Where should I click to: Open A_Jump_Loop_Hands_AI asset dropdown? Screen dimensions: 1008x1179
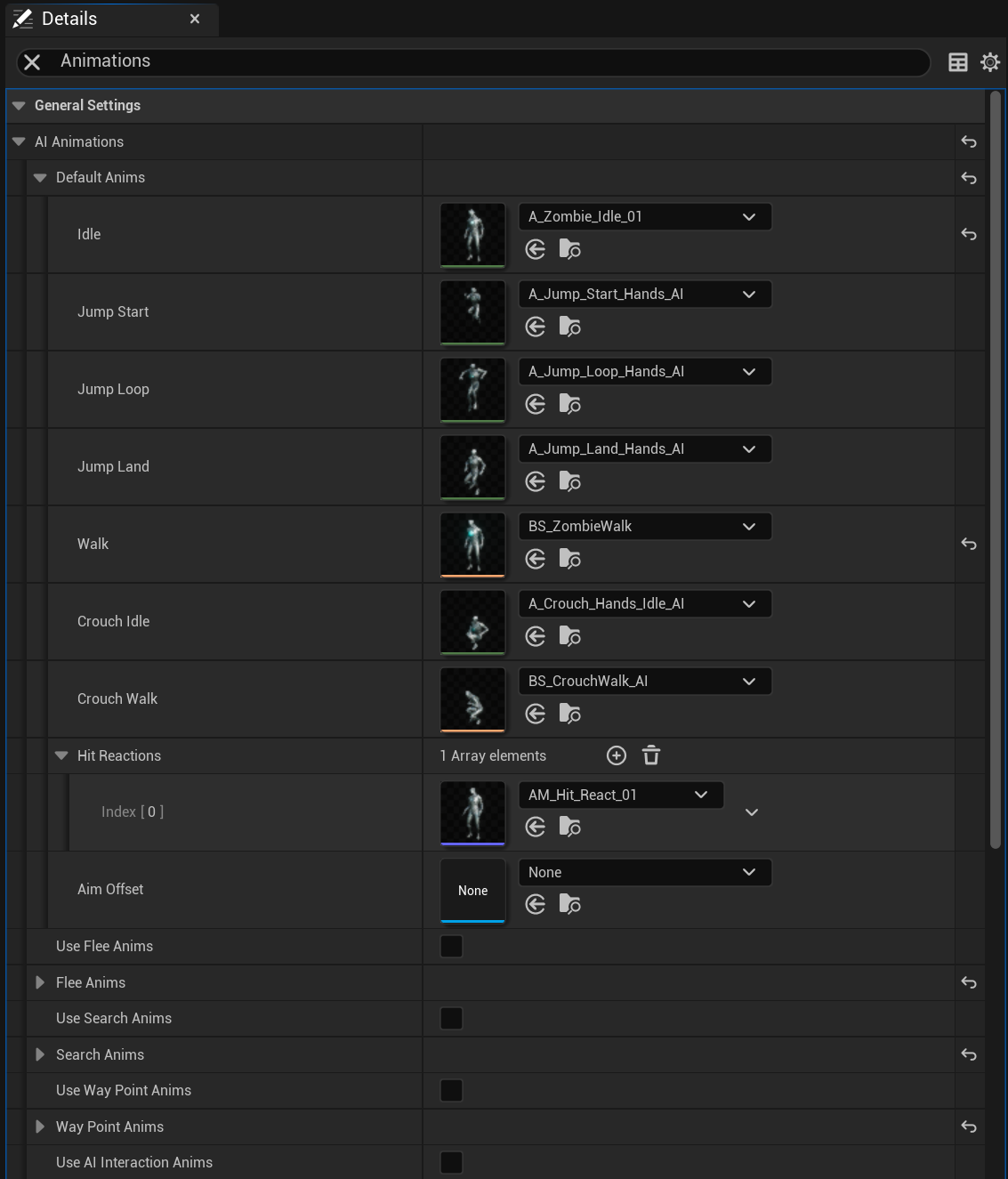tap(645, 372)
